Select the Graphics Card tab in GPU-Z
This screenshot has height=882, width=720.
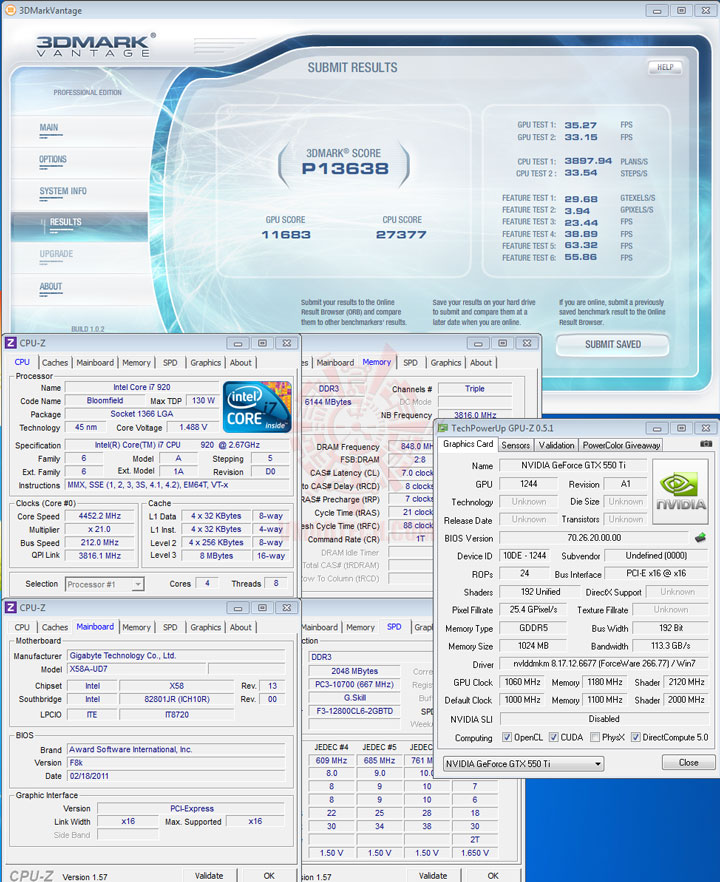[468, 444]
